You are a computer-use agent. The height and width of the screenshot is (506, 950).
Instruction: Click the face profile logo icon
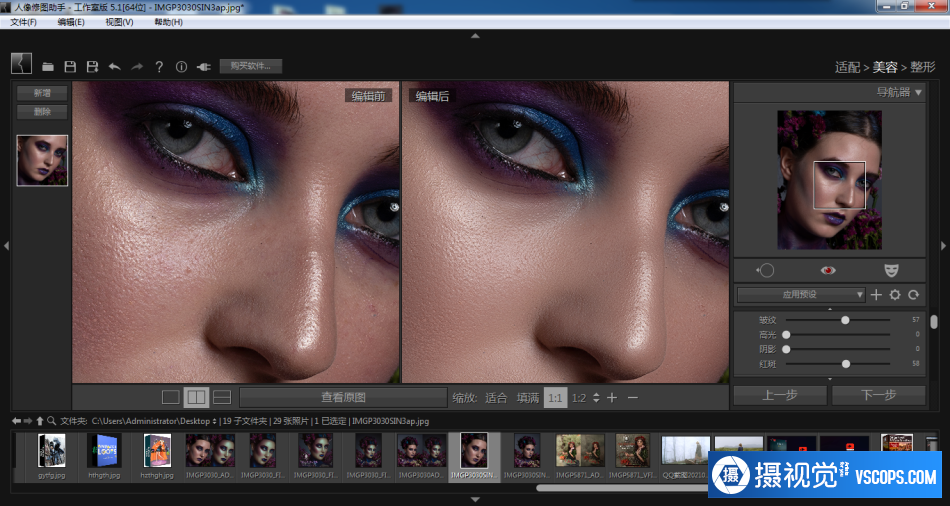point(21,63)
